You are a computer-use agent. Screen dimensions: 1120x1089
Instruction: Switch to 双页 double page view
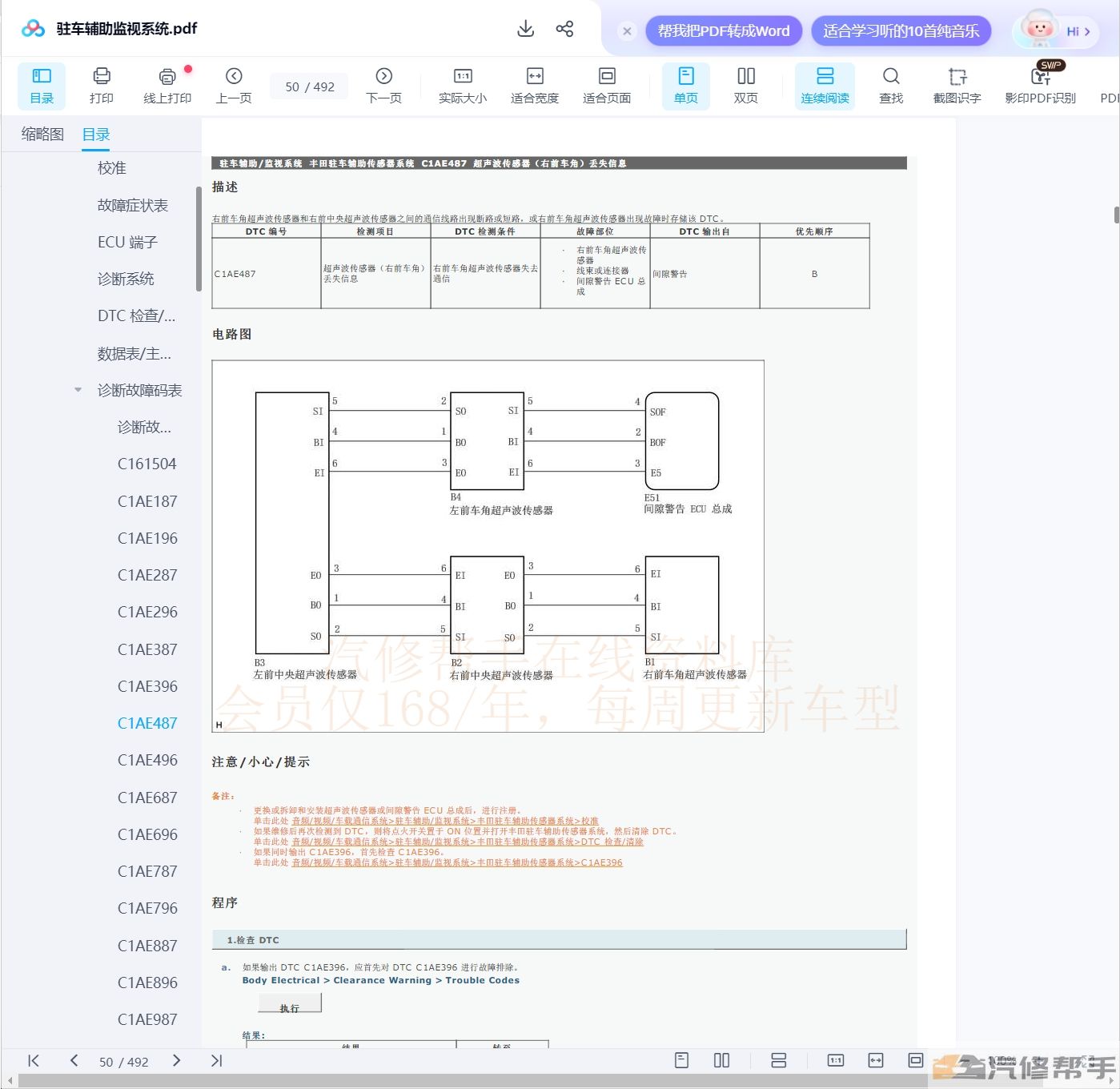point(746,86)
